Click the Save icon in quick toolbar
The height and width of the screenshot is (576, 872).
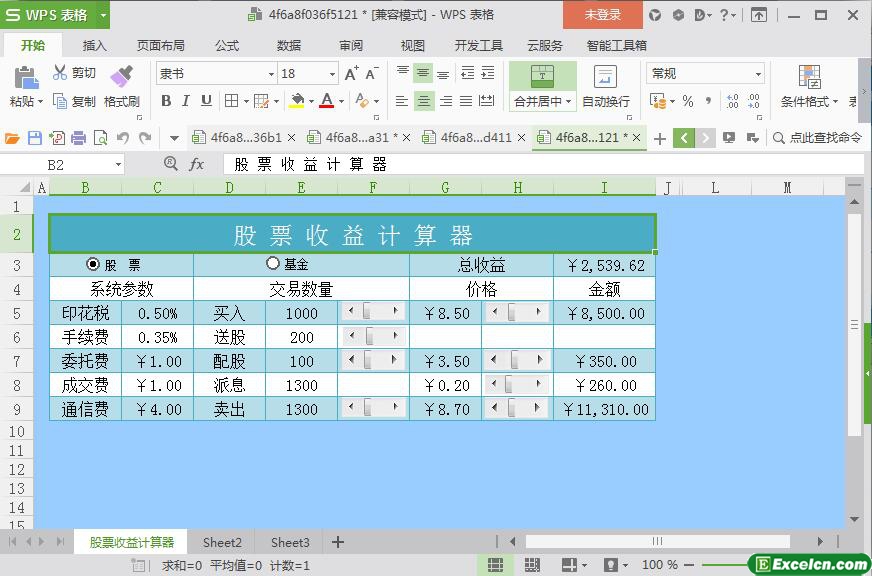[x=35, y=138]
